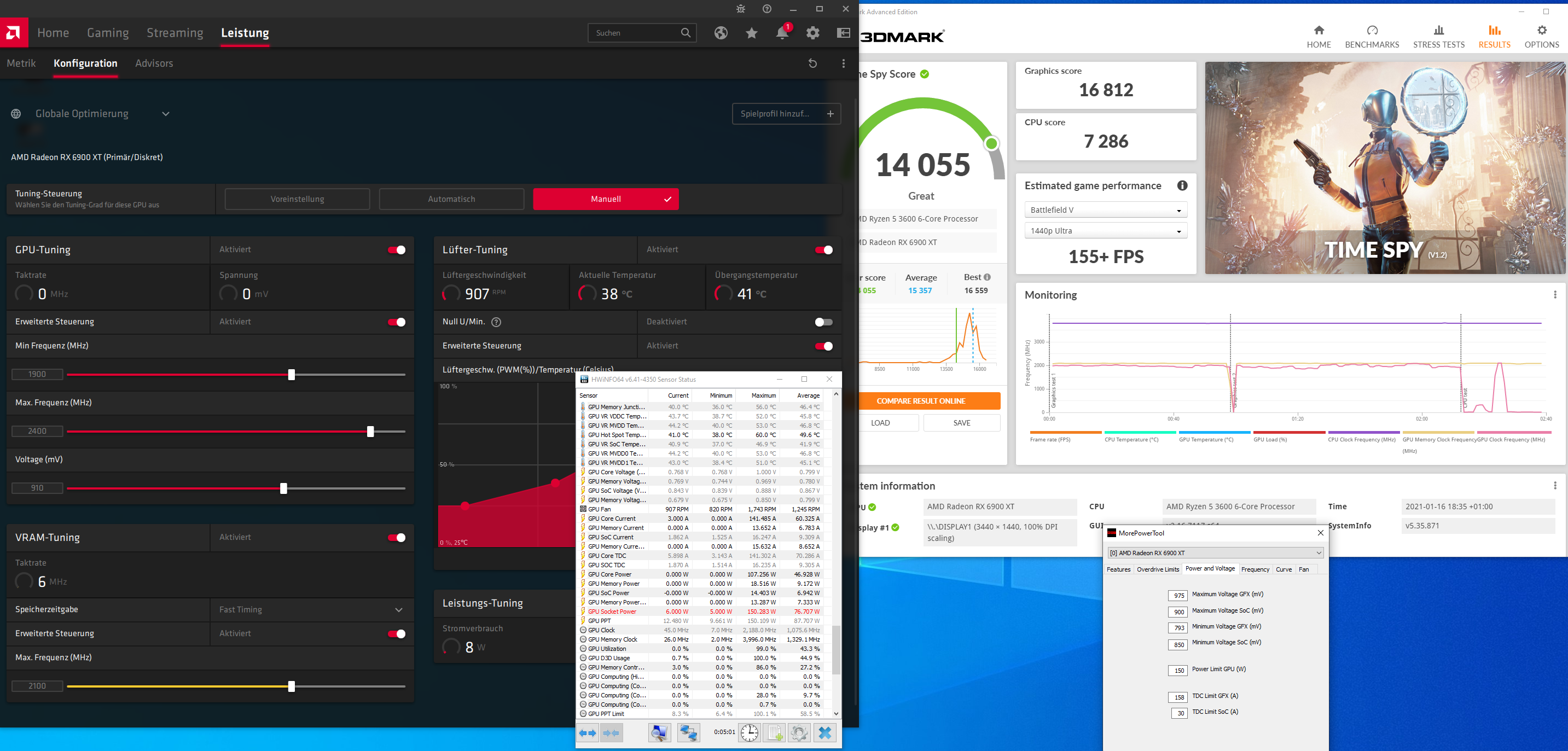The image size is (1568, 751).
Task: Open notifications bell icon
Action: coord(782,33)
